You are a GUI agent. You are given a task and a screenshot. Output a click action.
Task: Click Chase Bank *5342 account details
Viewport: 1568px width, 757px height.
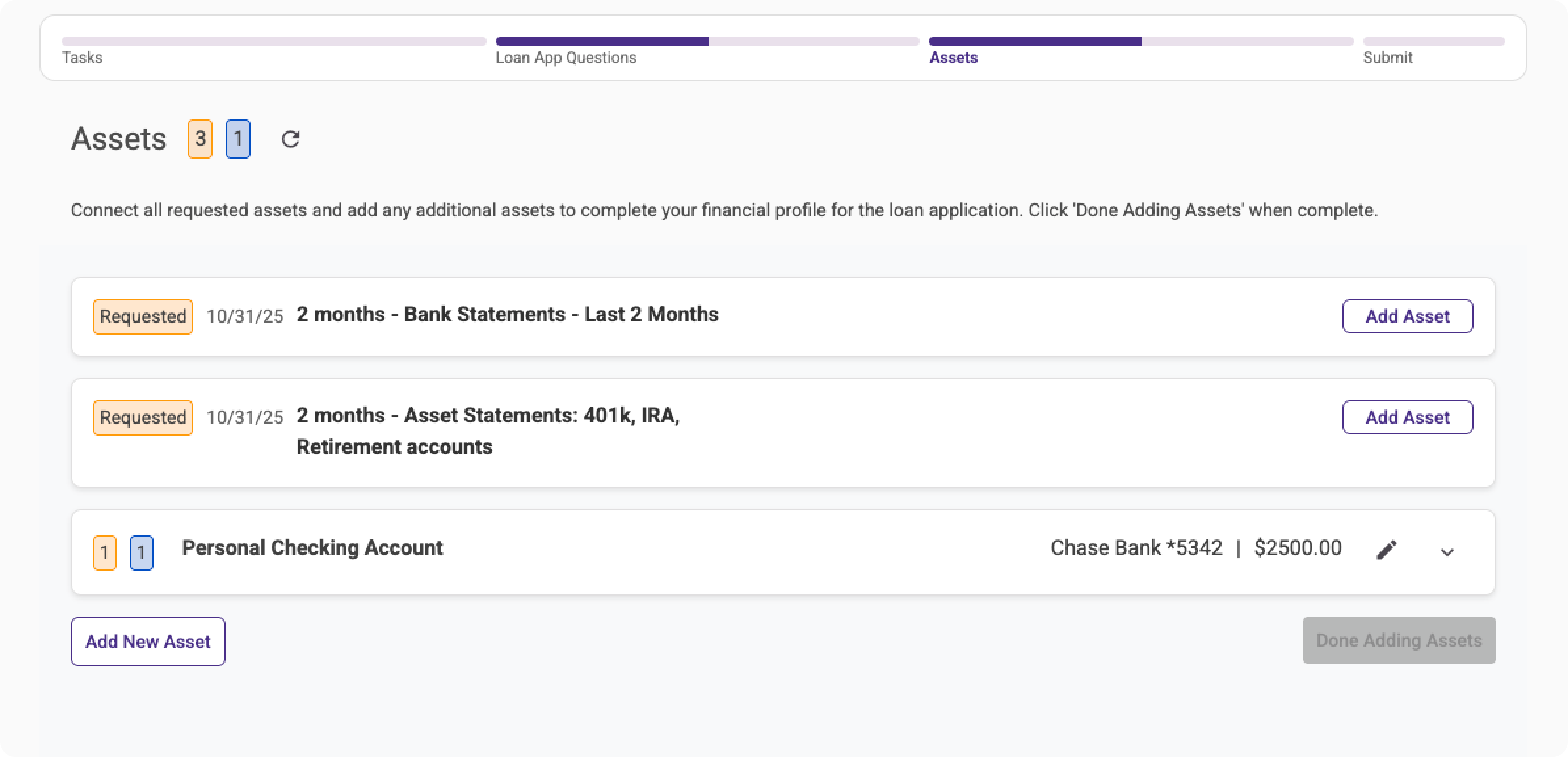point(1136,548)
